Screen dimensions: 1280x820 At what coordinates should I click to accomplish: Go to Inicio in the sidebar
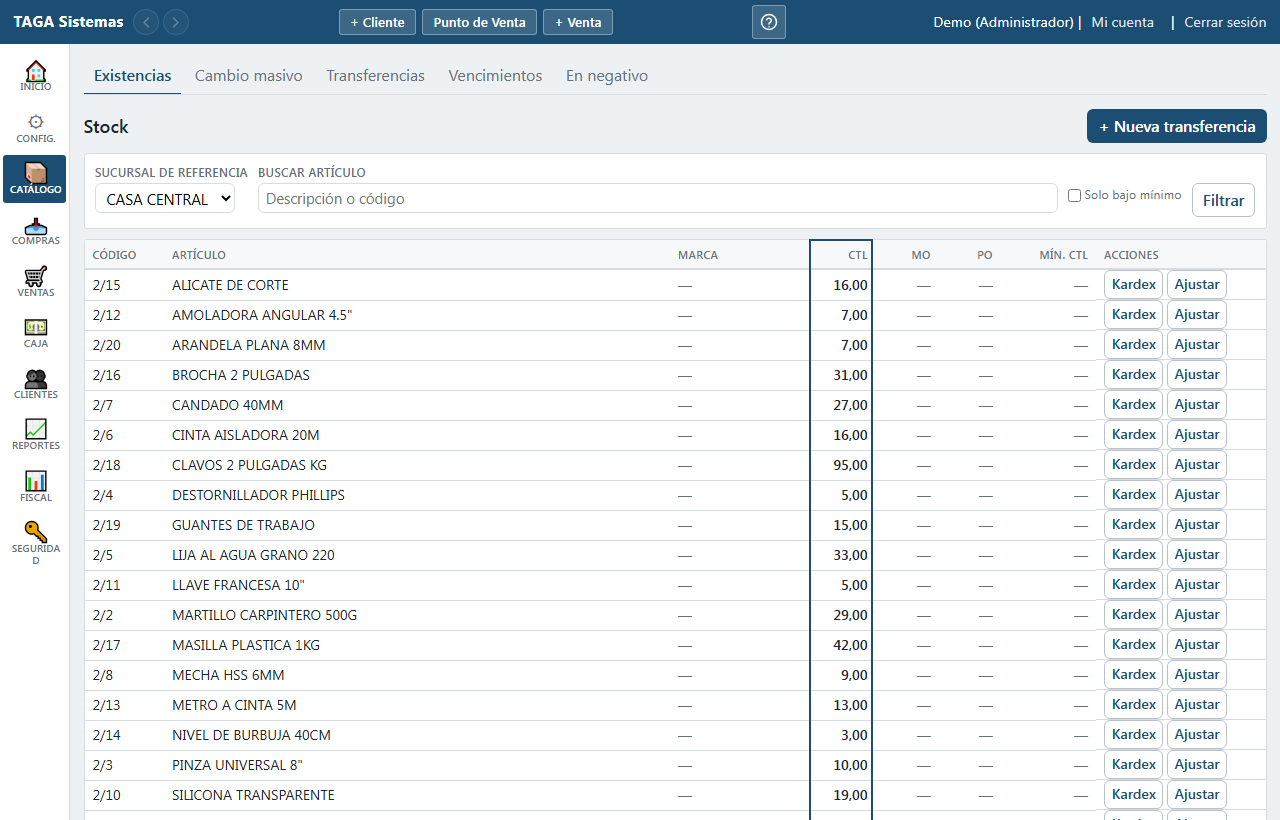(x=35, y=76)
